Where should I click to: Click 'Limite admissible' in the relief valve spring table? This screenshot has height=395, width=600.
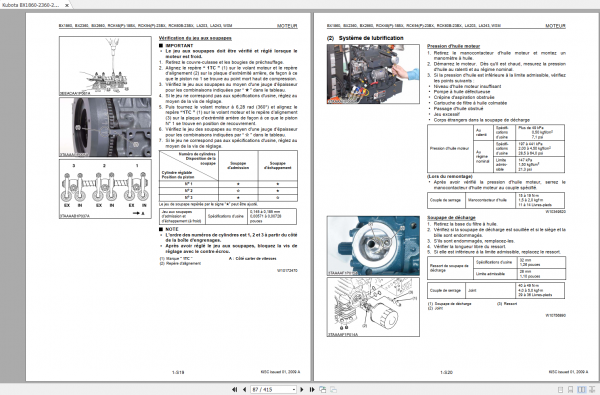click(490, 274)
